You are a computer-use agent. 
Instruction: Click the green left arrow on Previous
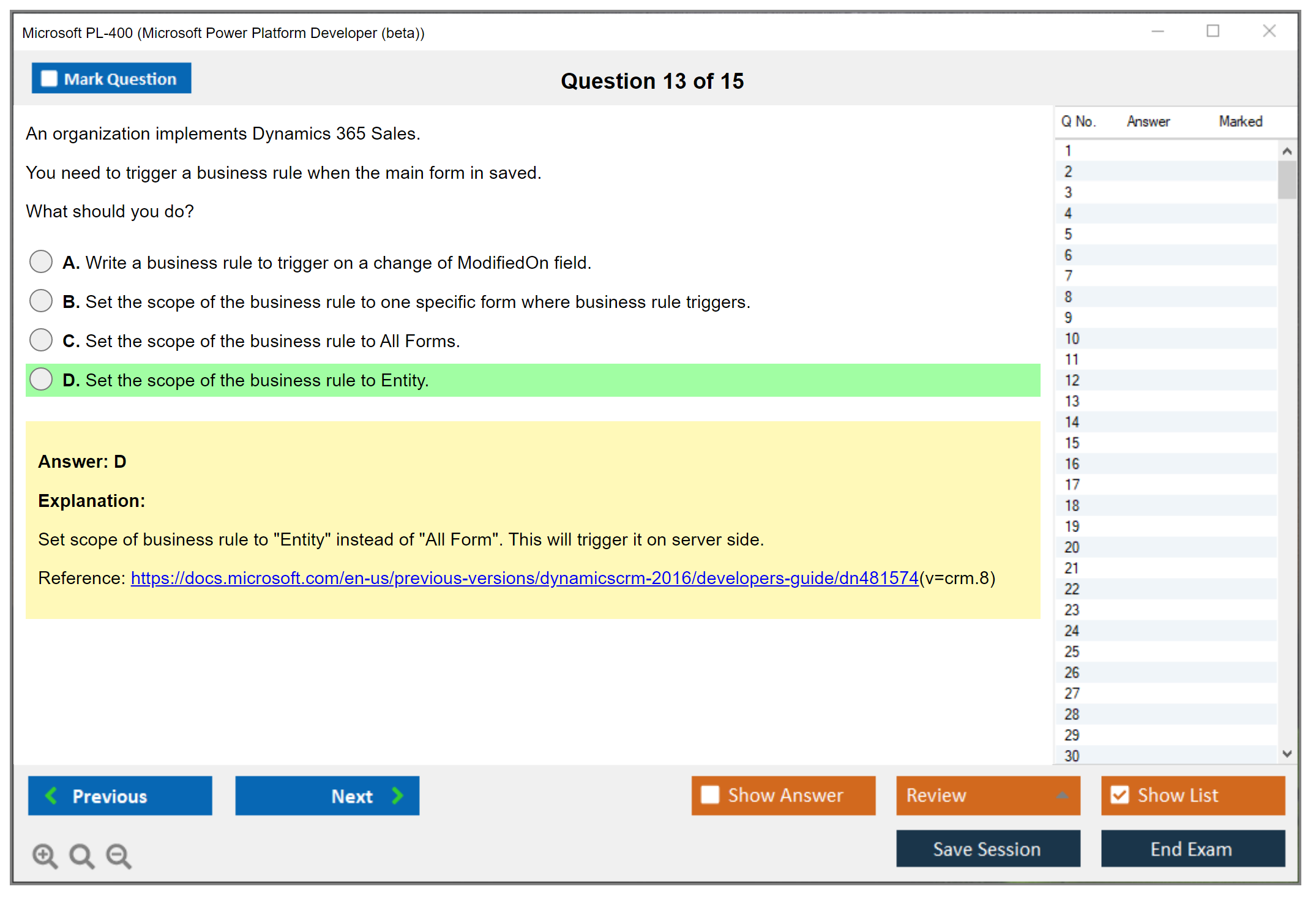click(x=51, y=795)
